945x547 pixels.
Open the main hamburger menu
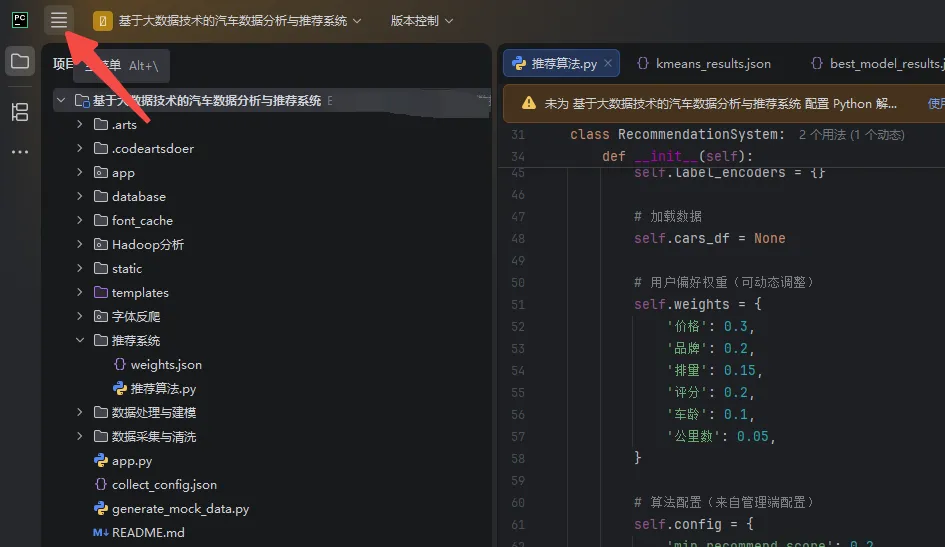click(58, 20)
